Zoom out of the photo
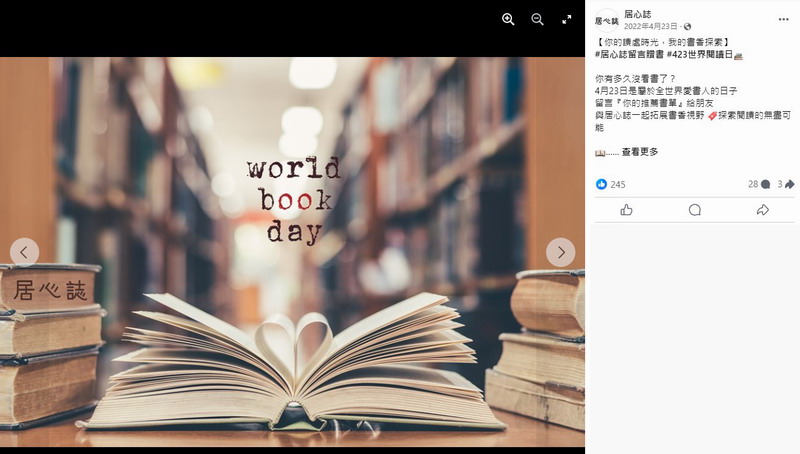The image size is (800, 454). click(x=537, y=19)
